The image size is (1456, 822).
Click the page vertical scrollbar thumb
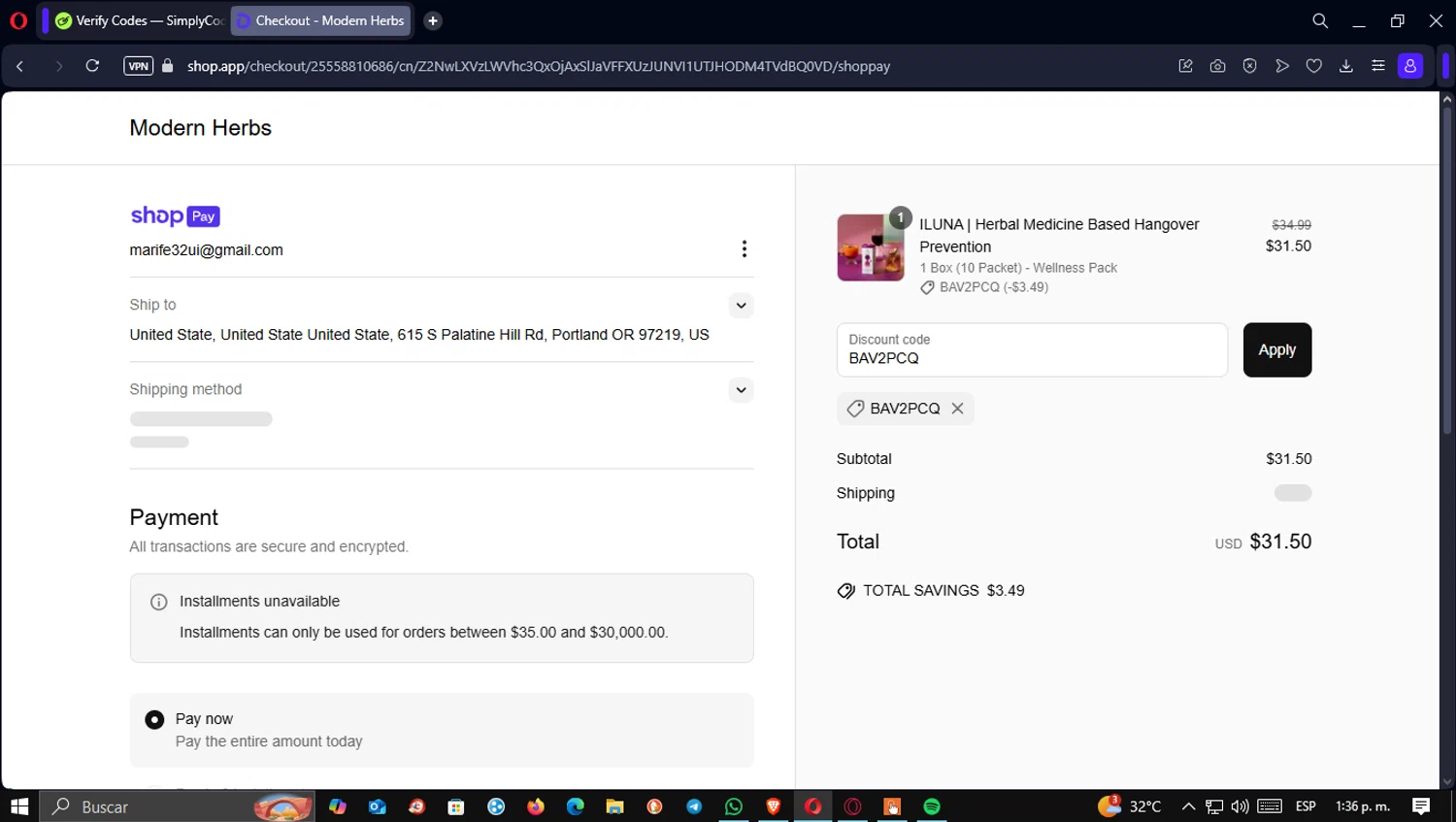(x=1447, y=272)
